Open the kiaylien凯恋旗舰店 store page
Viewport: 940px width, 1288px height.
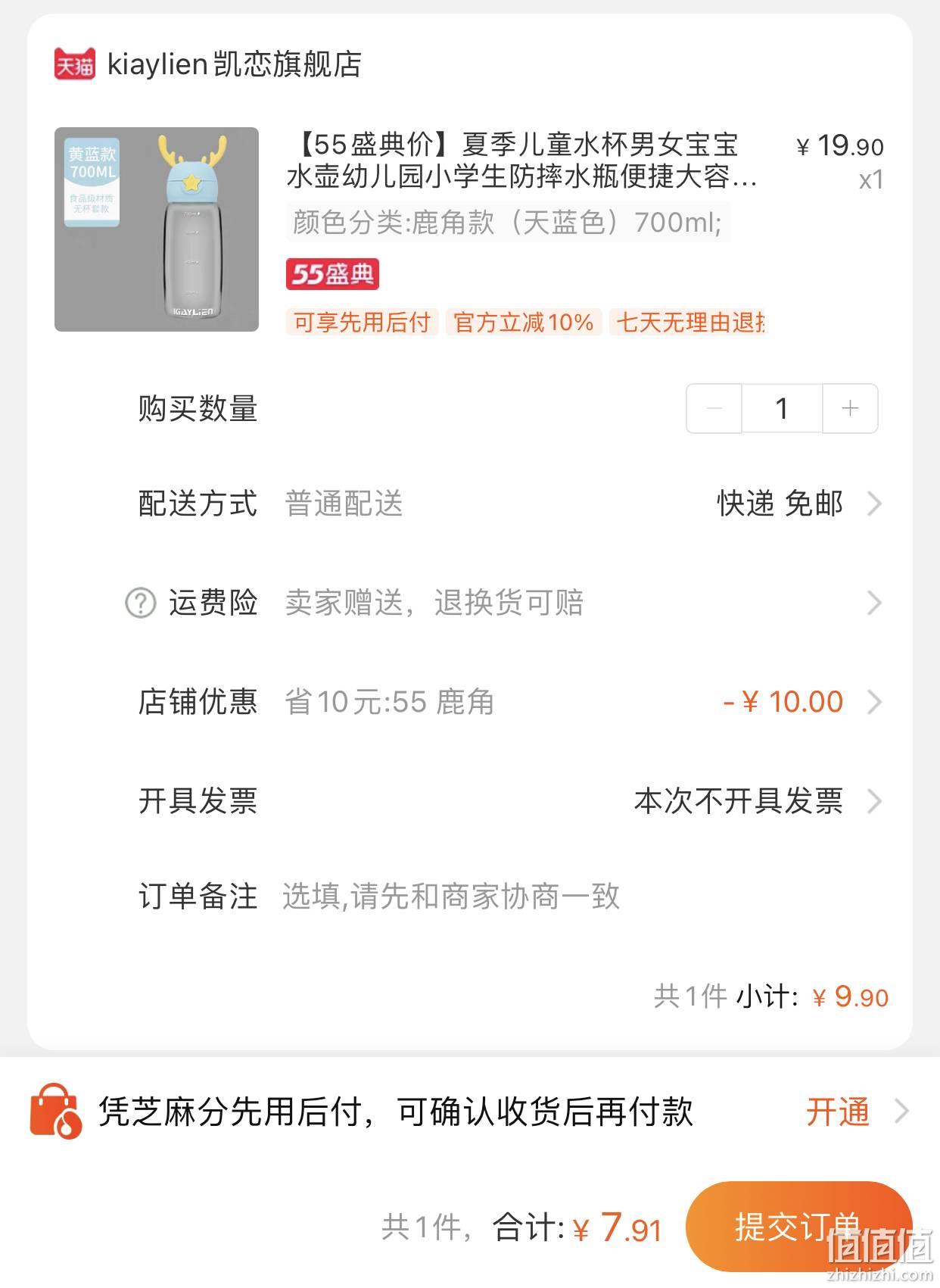[235, 64]
